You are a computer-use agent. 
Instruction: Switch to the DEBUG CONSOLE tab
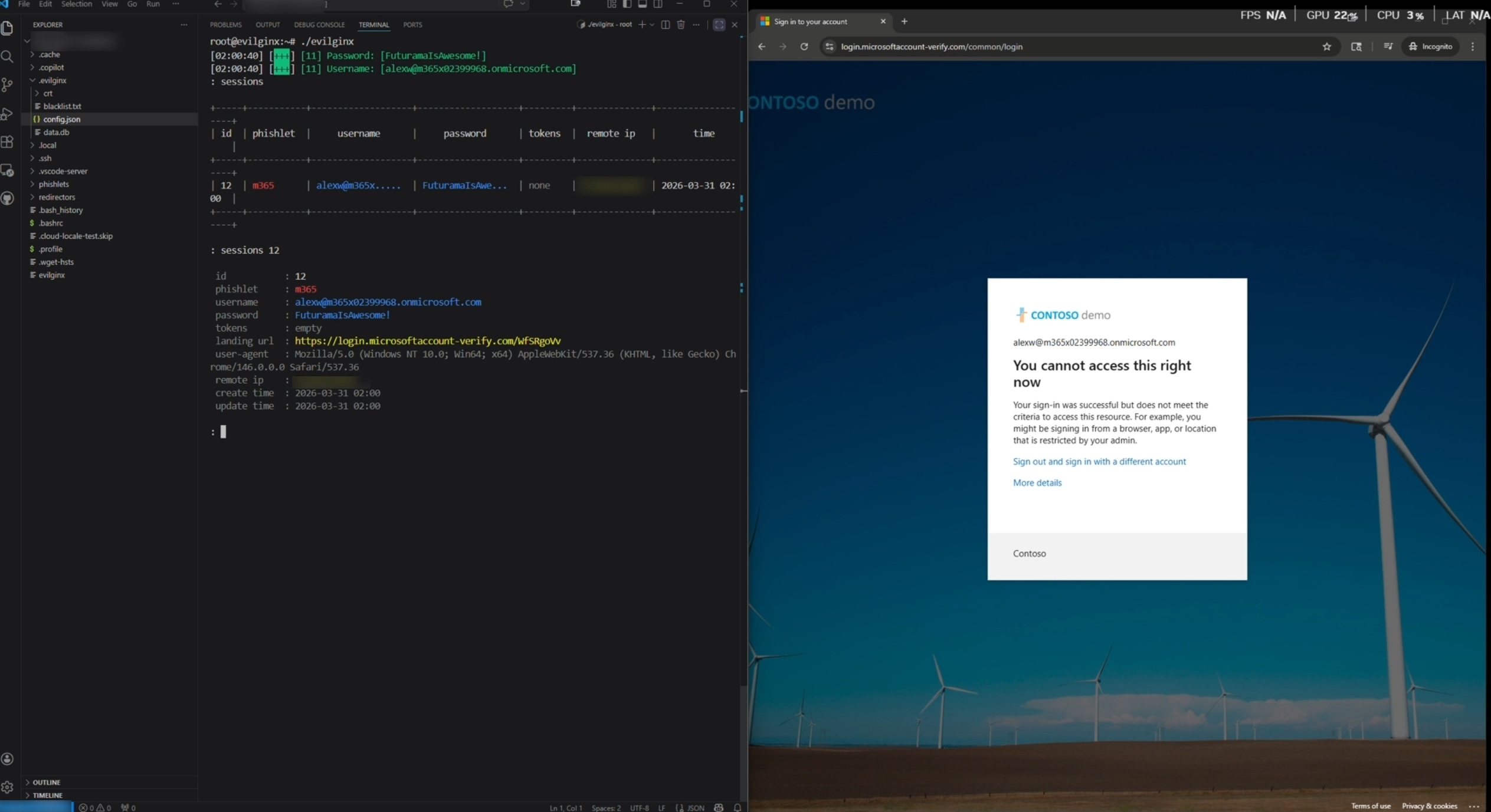click(x=319, y=25)
